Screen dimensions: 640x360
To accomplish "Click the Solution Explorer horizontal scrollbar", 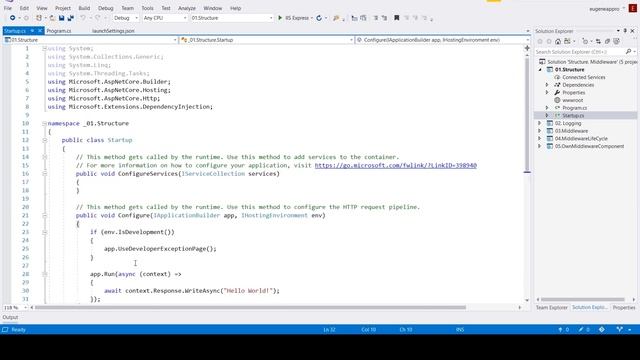I will [583, 300].
